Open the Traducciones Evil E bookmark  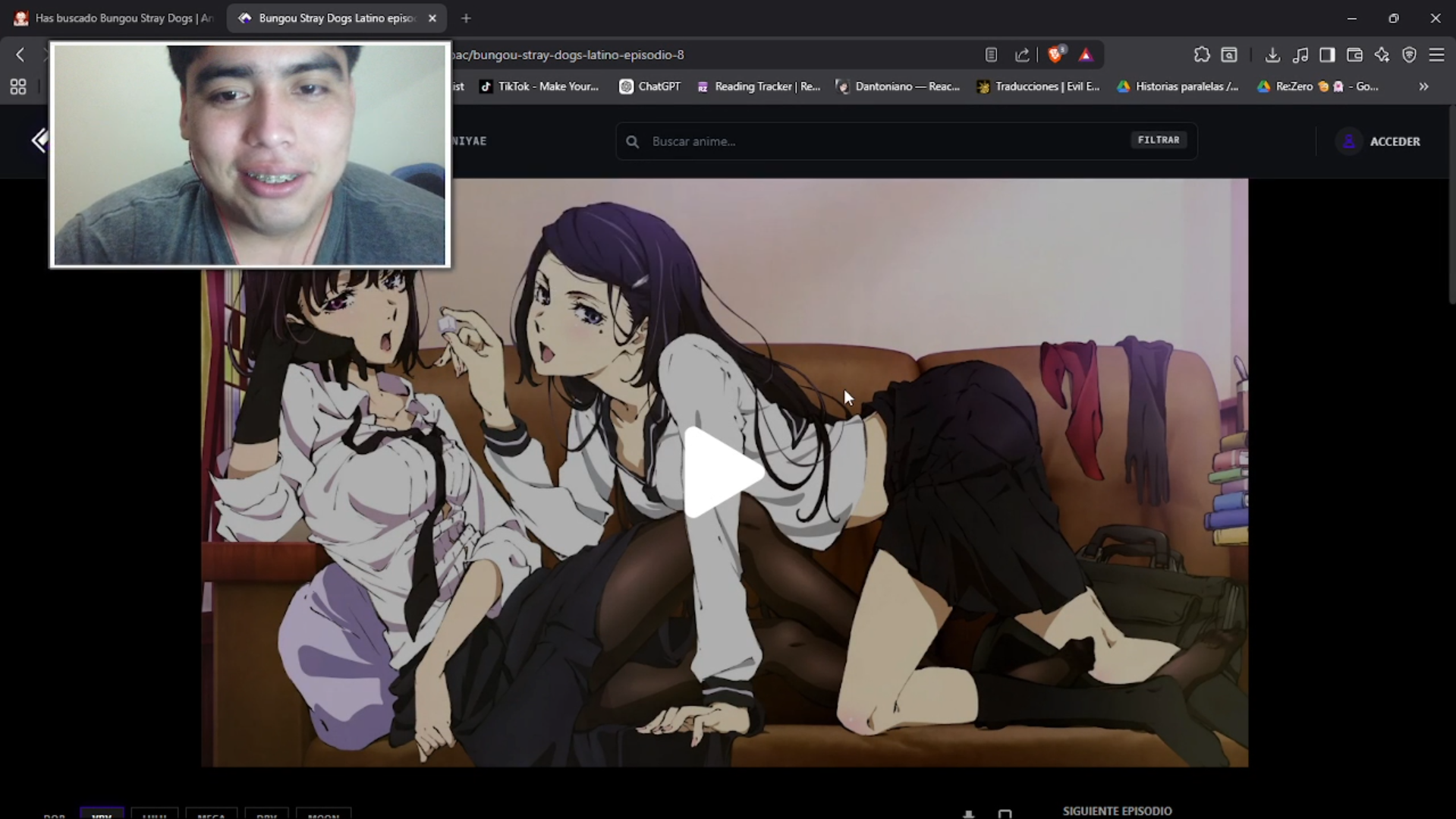click(1038, 87)
